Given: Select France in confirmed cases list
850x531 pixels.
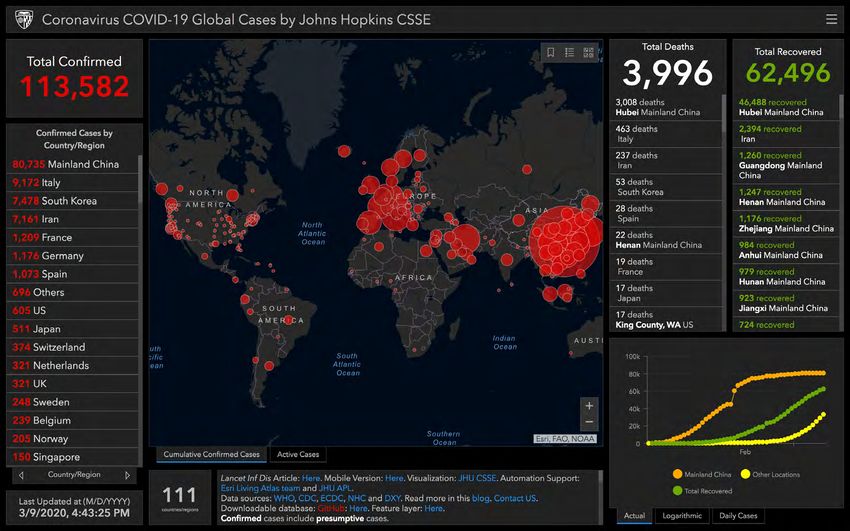Looking at the screenshot, I should click(x=73, y=237).
